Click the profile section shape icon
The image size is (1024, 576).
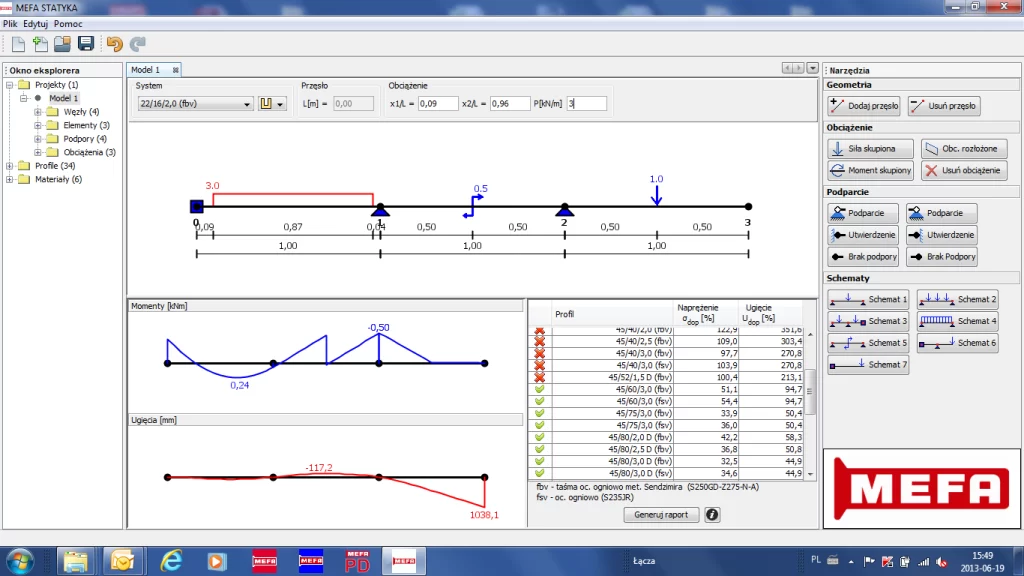266,104
